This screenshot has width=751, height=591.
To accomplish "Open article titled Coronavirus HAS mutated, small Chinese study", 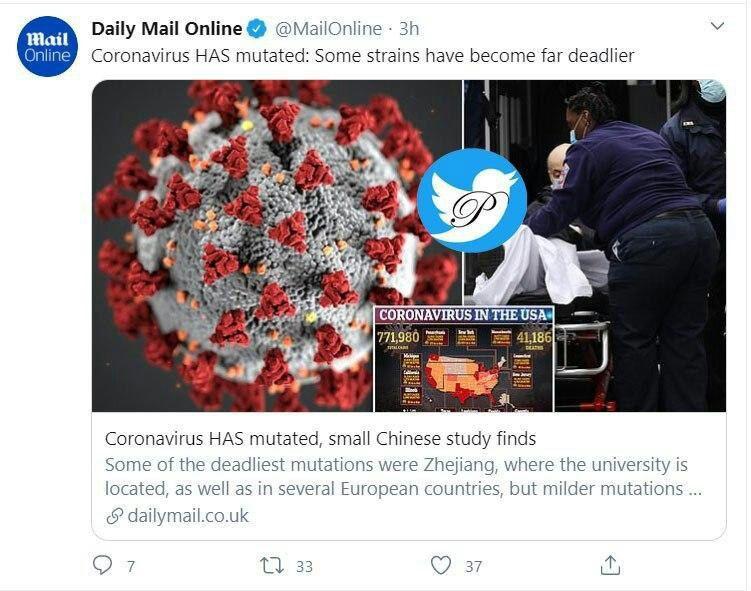I will (320, 438).
